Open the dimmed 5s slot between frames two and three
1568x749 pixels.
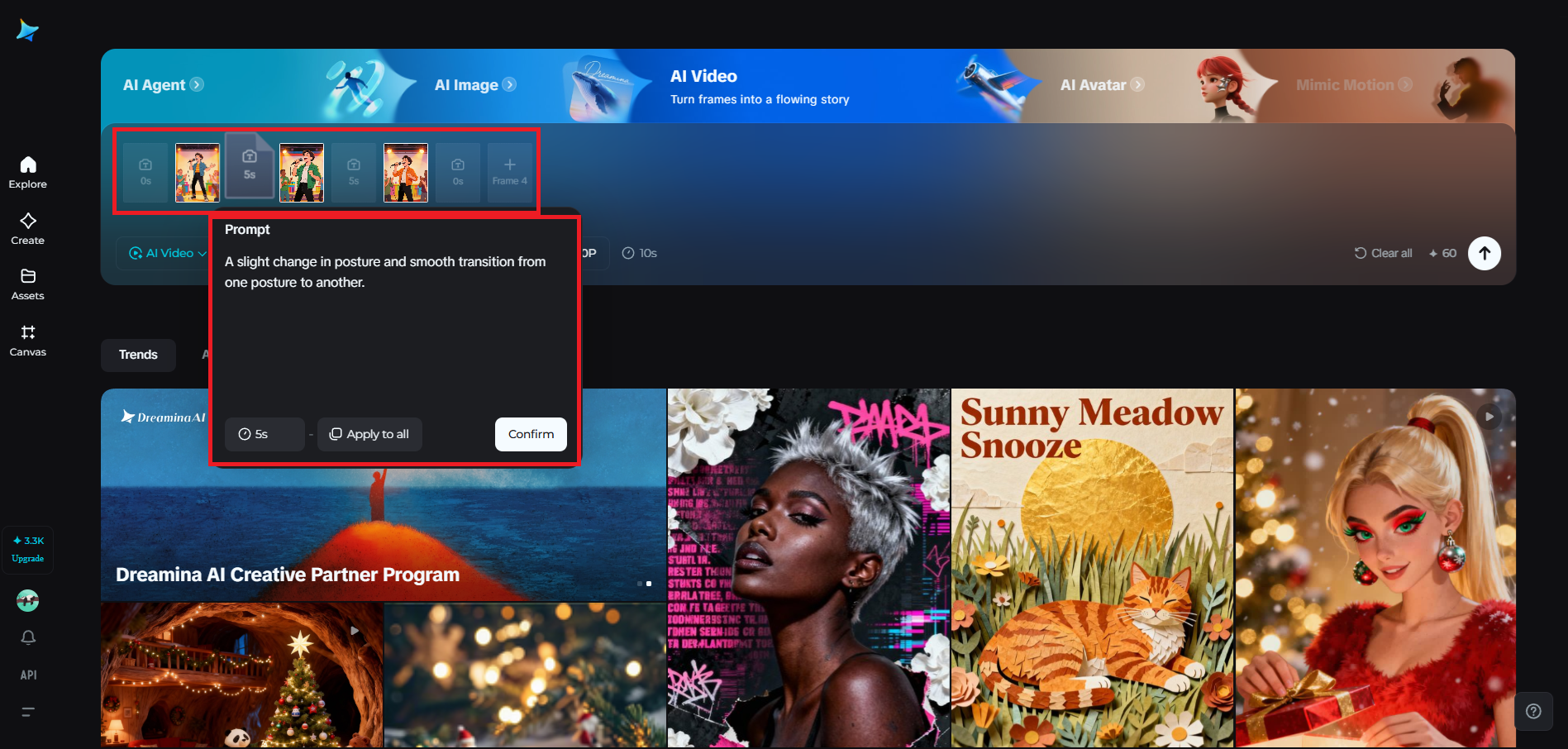[354, 173]
